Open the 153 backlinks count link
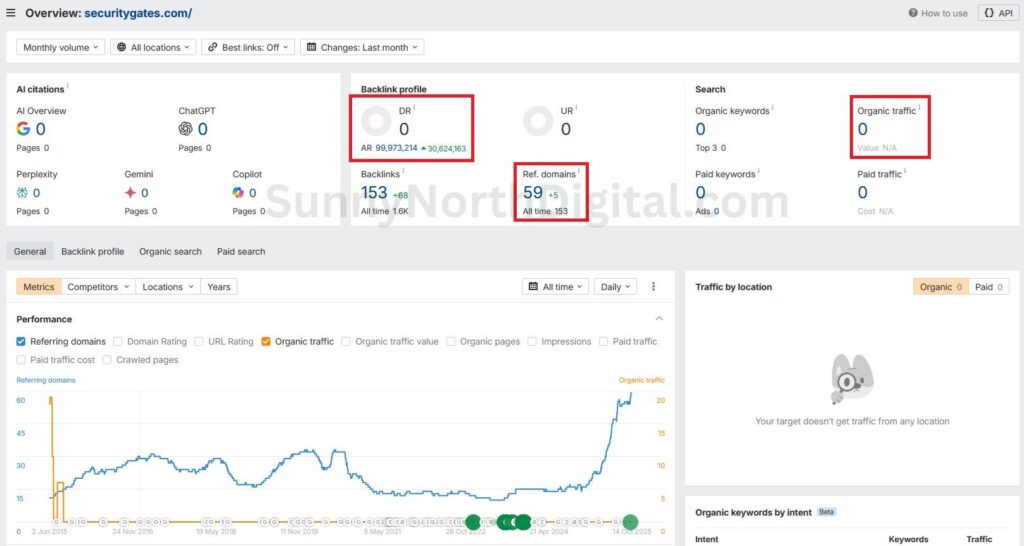This screenshot has width=1024, height=546. coord(374,193)
